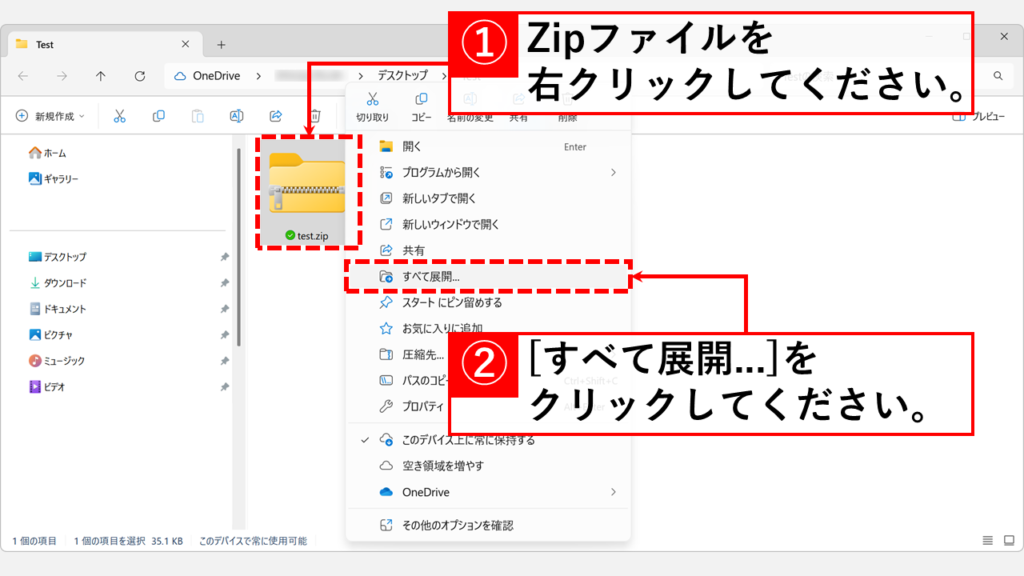Go up one folder level
The image size is (1024, 576).
click(101, 76)
